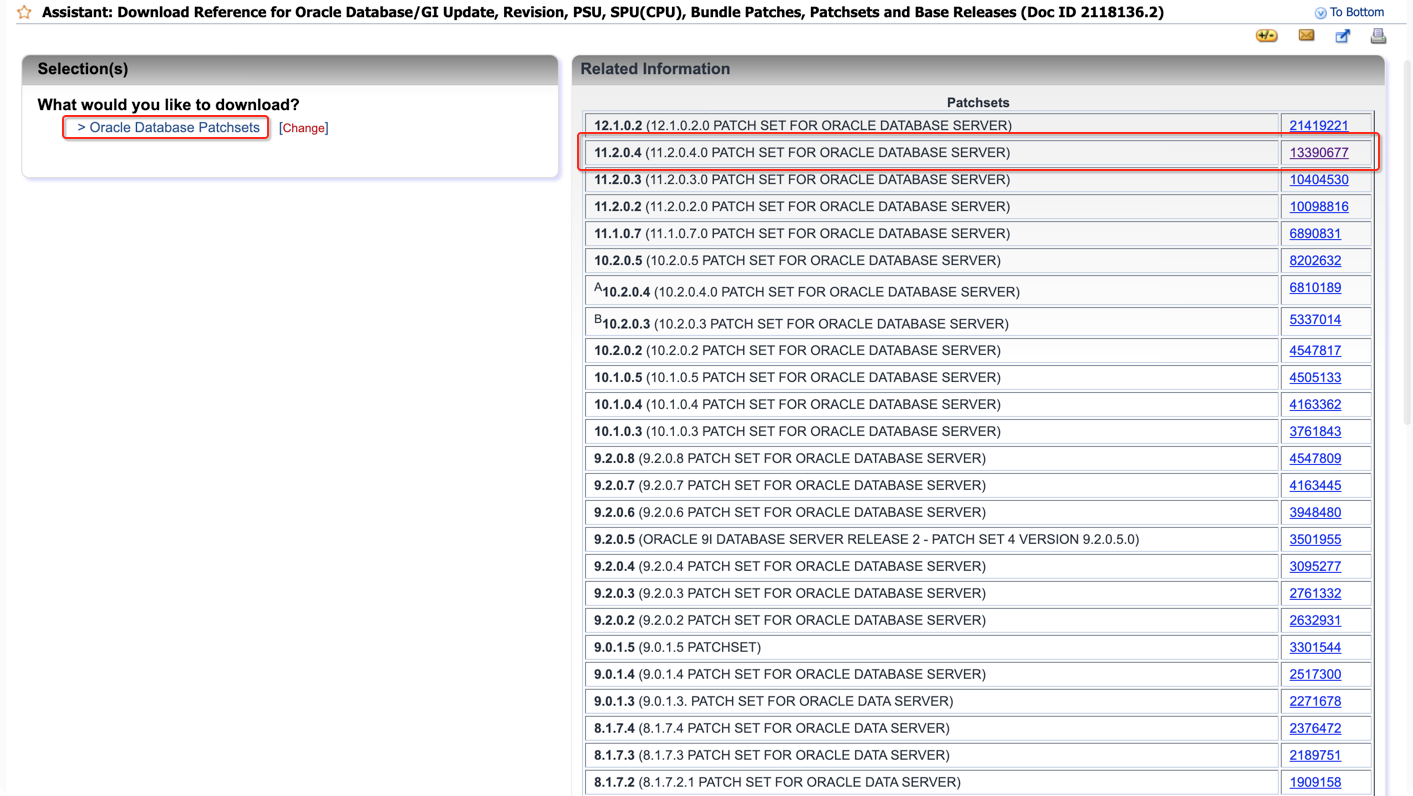
Task: Click the 10.2.0.4 patch set description text
Action: tap(807, 291)
